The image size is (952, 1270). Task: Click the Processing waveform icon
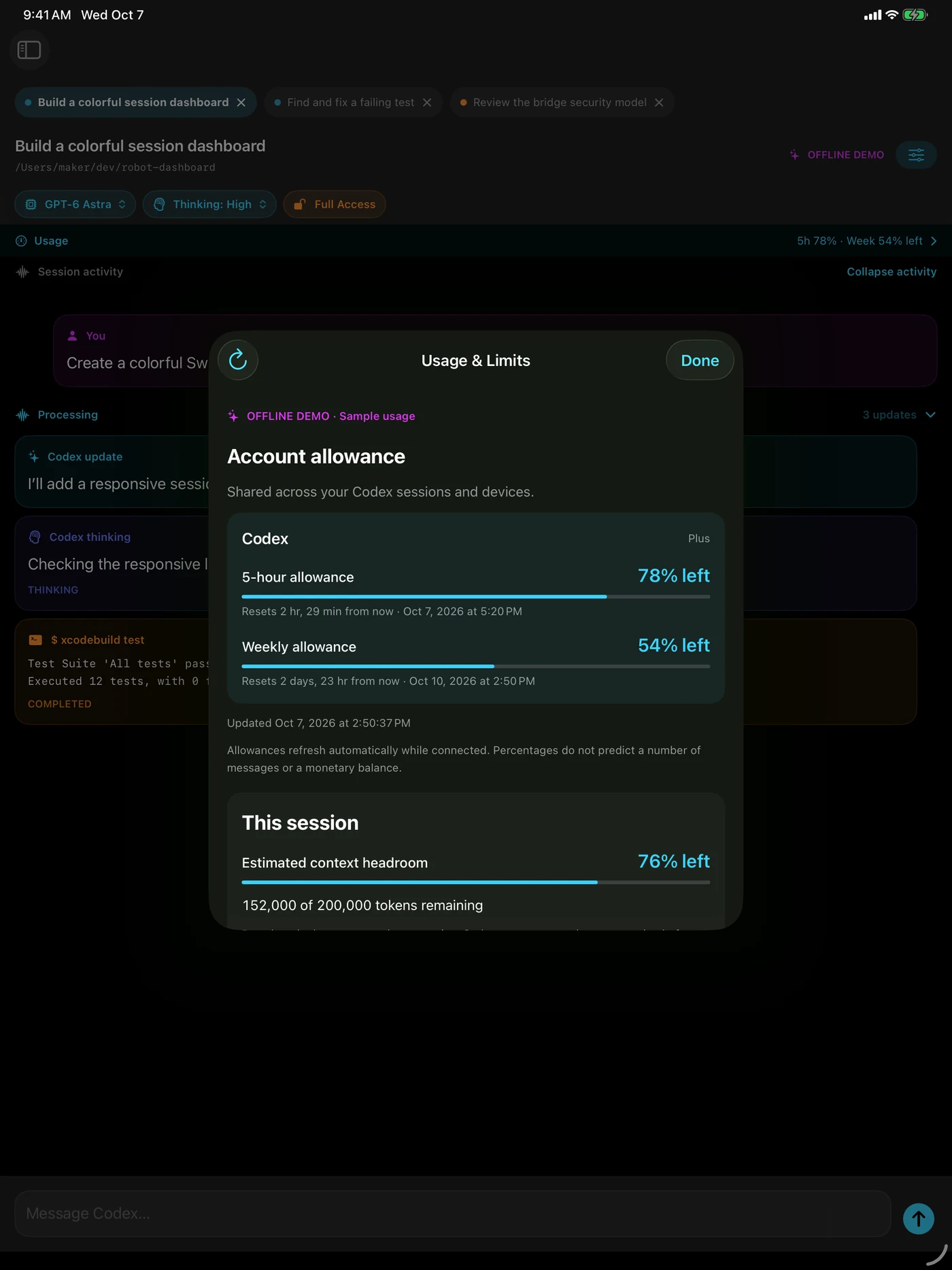(x=22, y=415)
